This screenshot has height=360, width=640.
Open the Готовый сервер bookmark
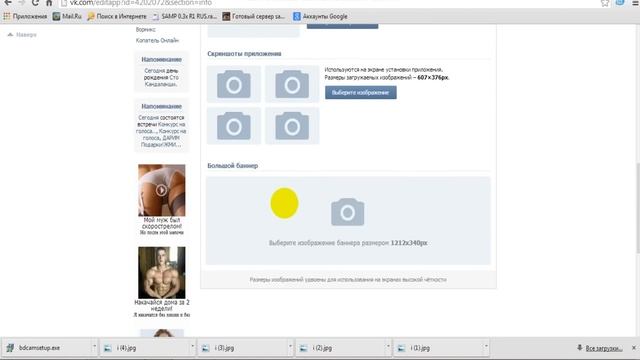pos(253,16)
